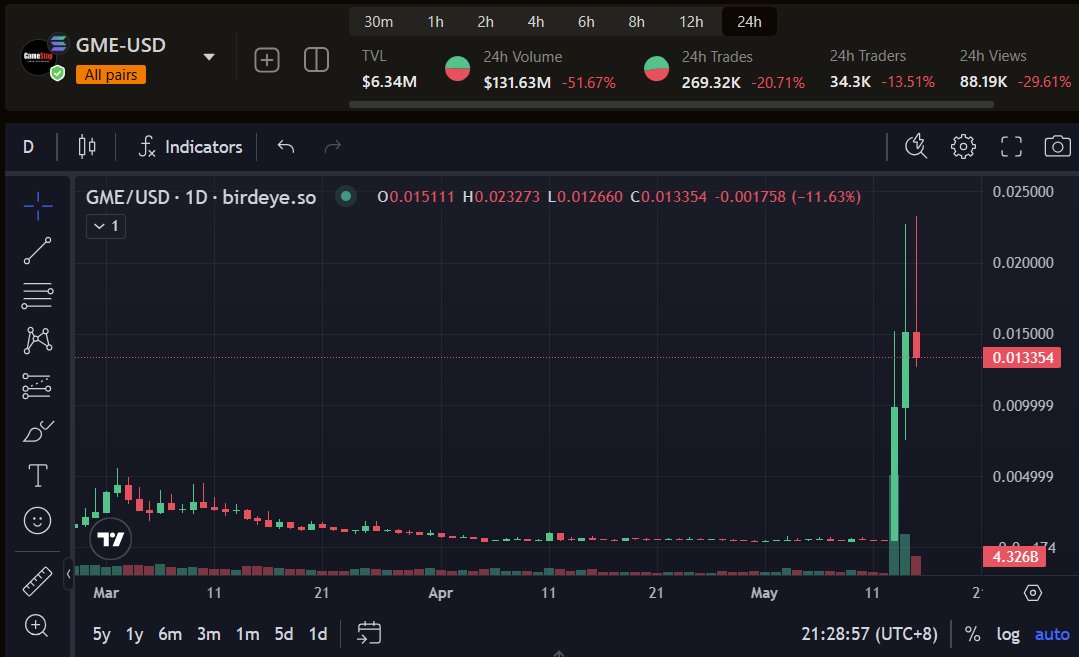This screenshot has width=1079, height=657.
Task: Undo the last chart action
Action: click(286, 147)
